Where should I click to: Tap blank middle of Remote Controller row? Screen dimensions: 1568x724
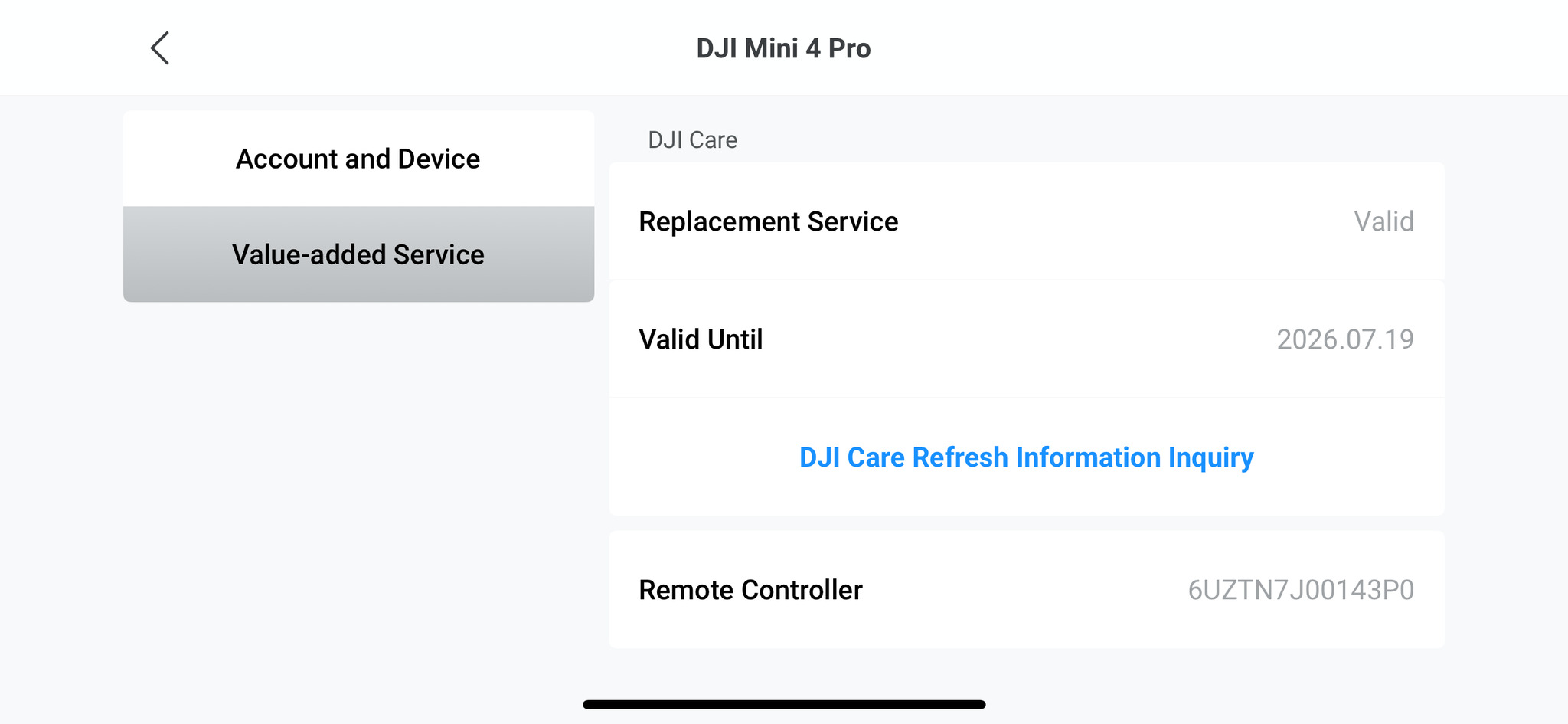click(x=1026, y=590)
